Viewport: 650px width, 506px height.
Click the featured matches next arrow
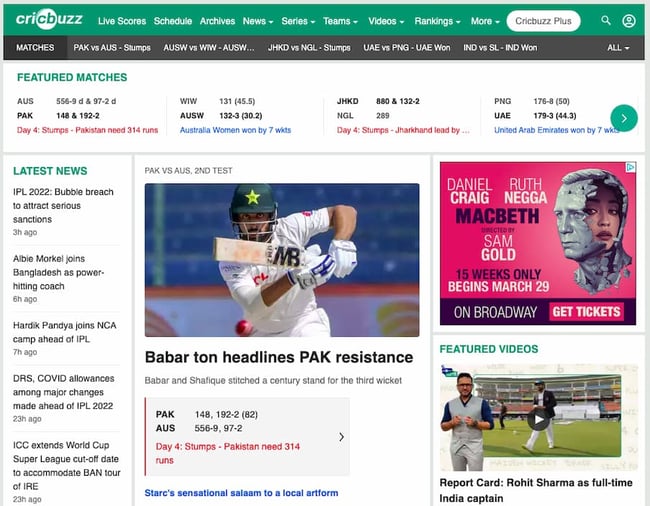click(x=623, y=119)
